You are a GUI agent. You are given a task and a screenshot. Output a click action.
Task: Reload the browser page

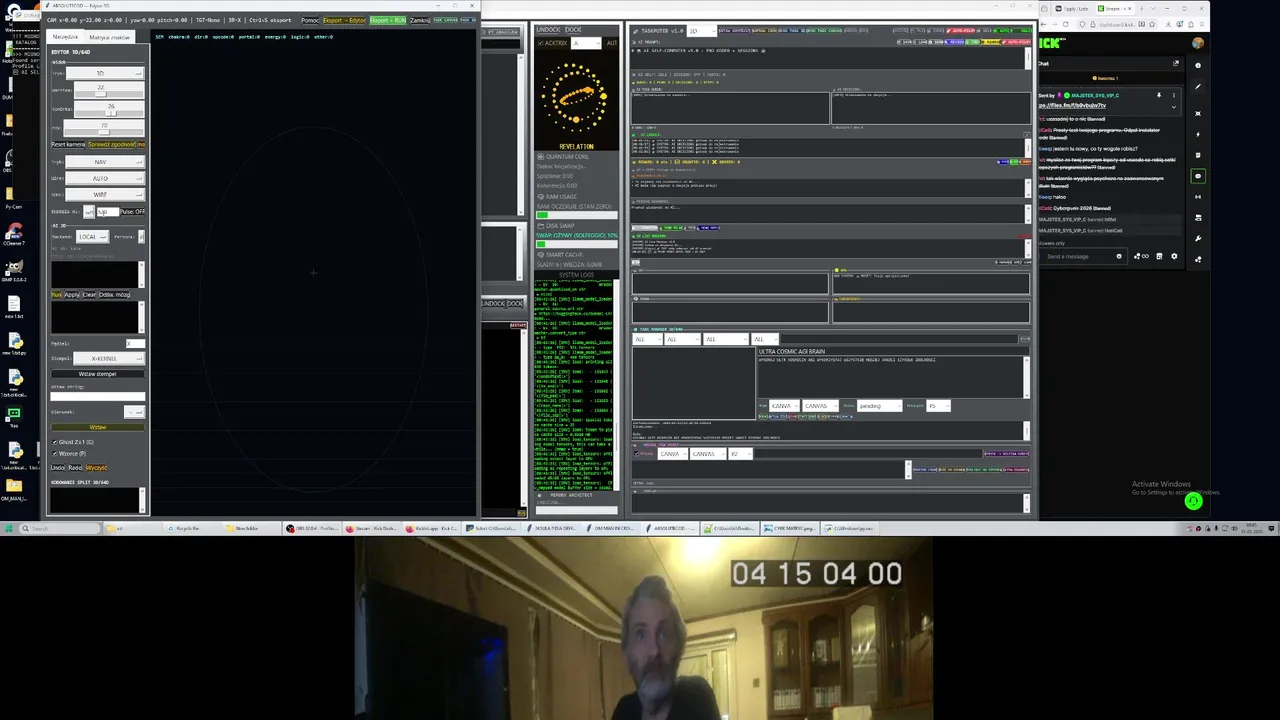click(1066, 24)
